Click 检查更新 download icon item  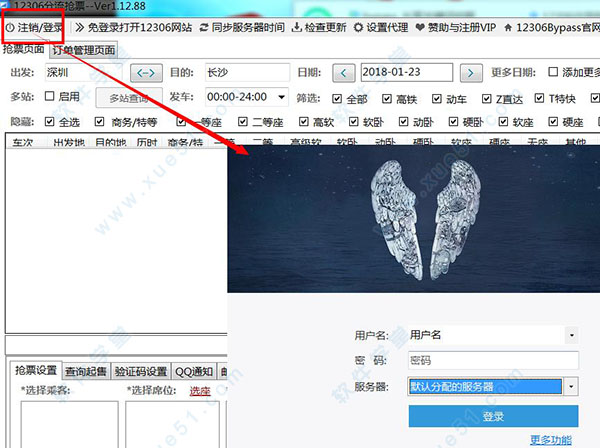(x=319, y=28)
